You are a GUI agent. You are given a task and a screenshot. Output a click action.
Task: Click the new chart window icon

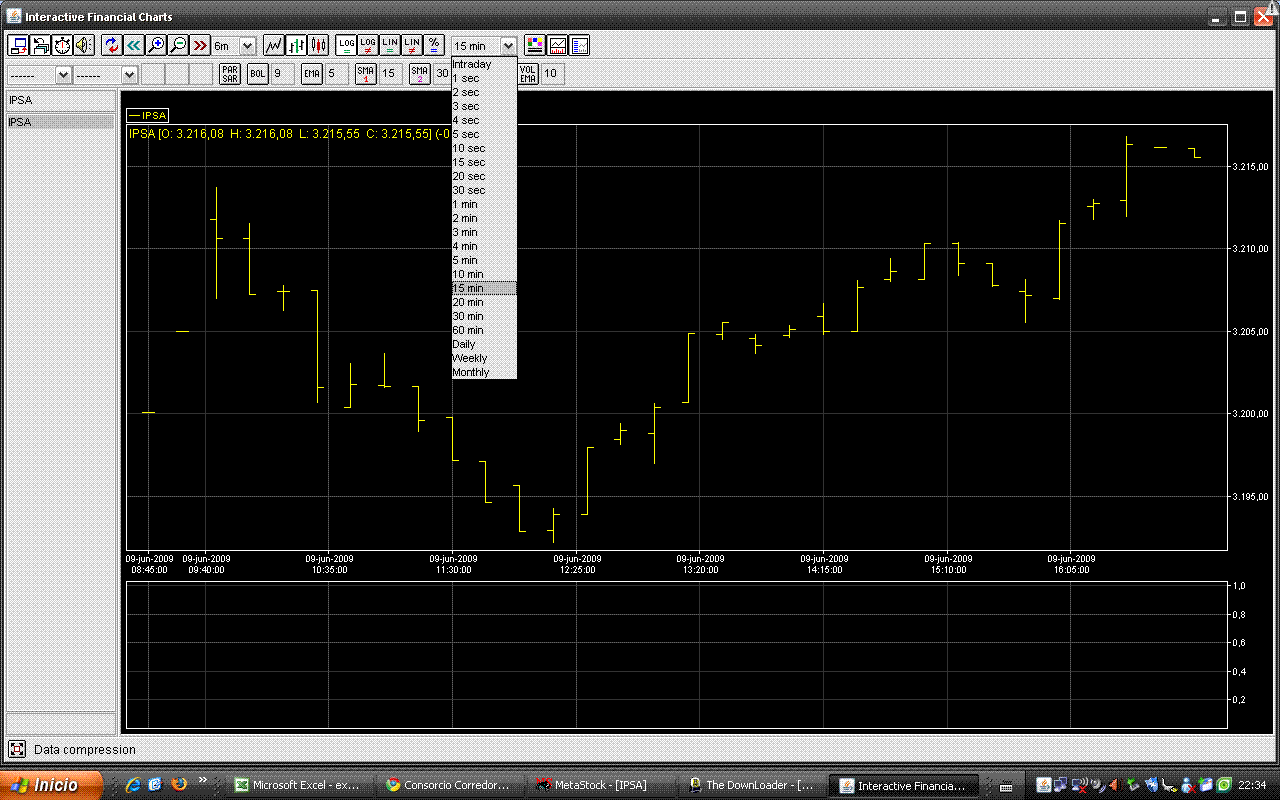point(18,45)
